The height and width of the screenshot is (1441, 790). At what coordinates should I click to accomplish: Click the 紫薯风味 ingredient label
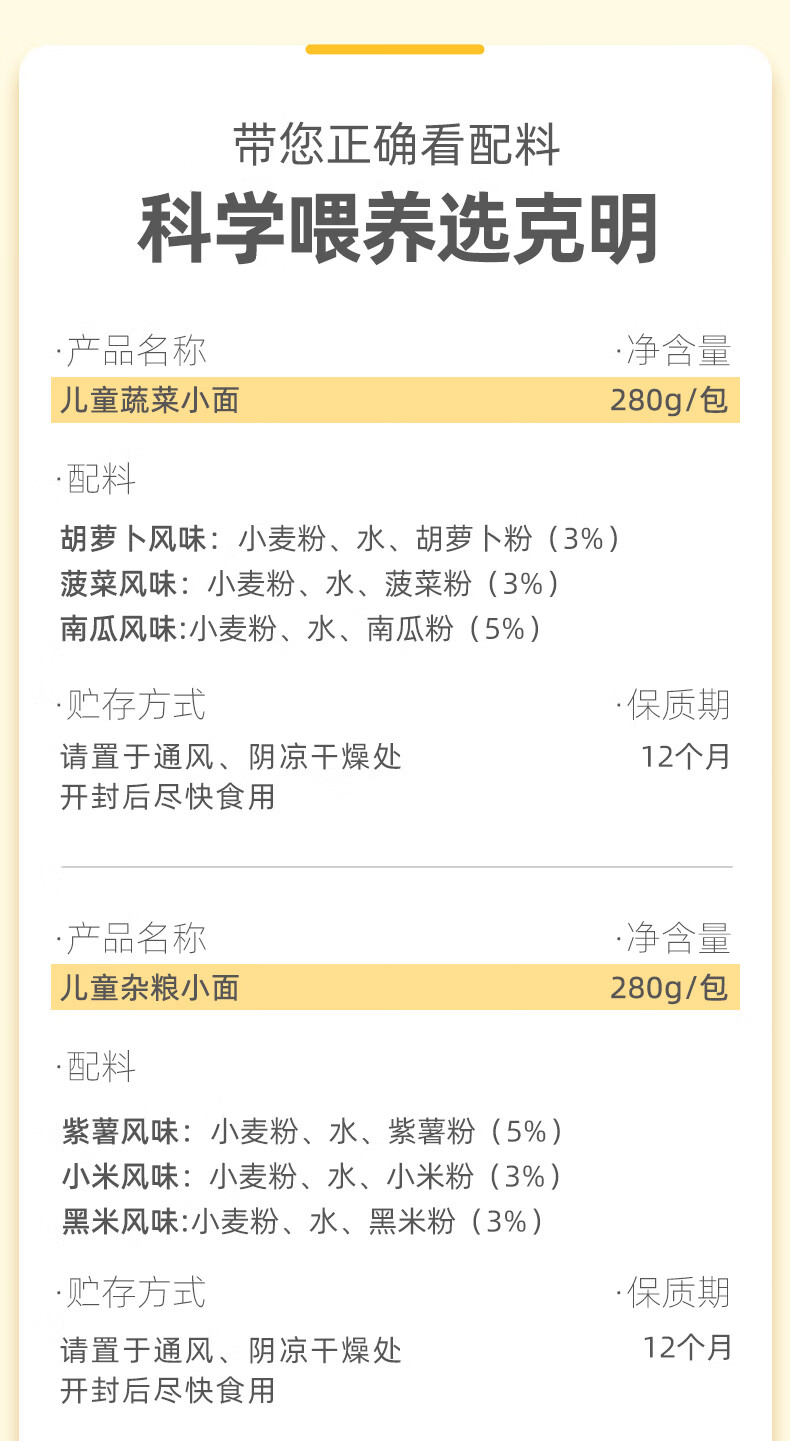(120, 1132)
